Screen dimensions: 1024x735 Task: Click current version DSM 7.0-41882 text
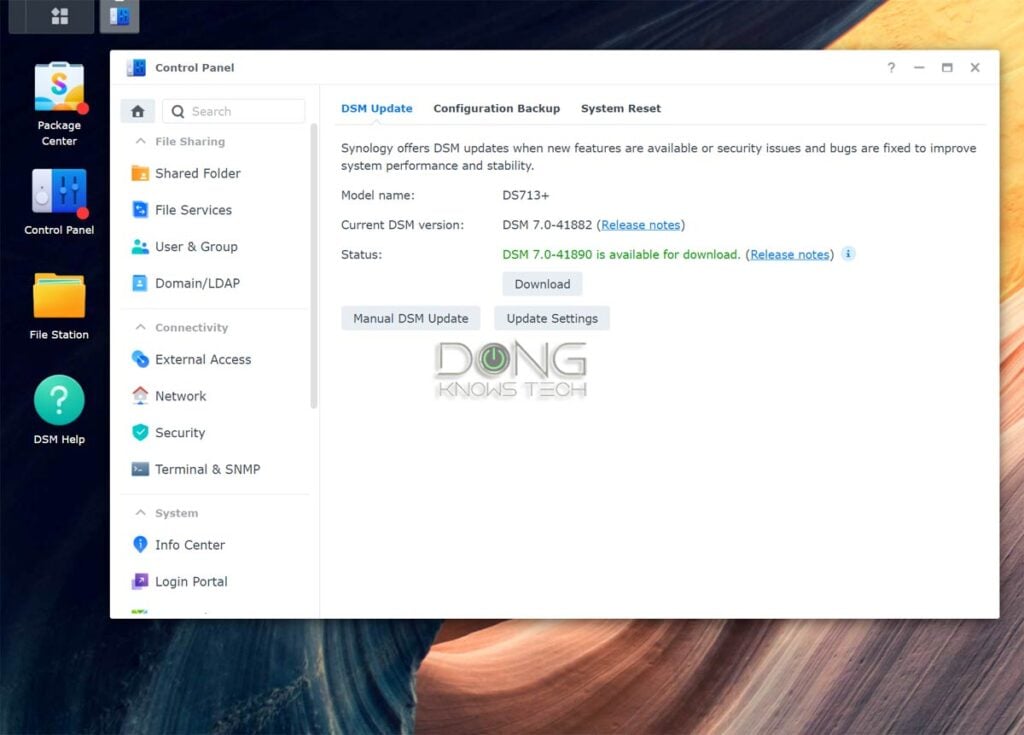tap(547, 225)
